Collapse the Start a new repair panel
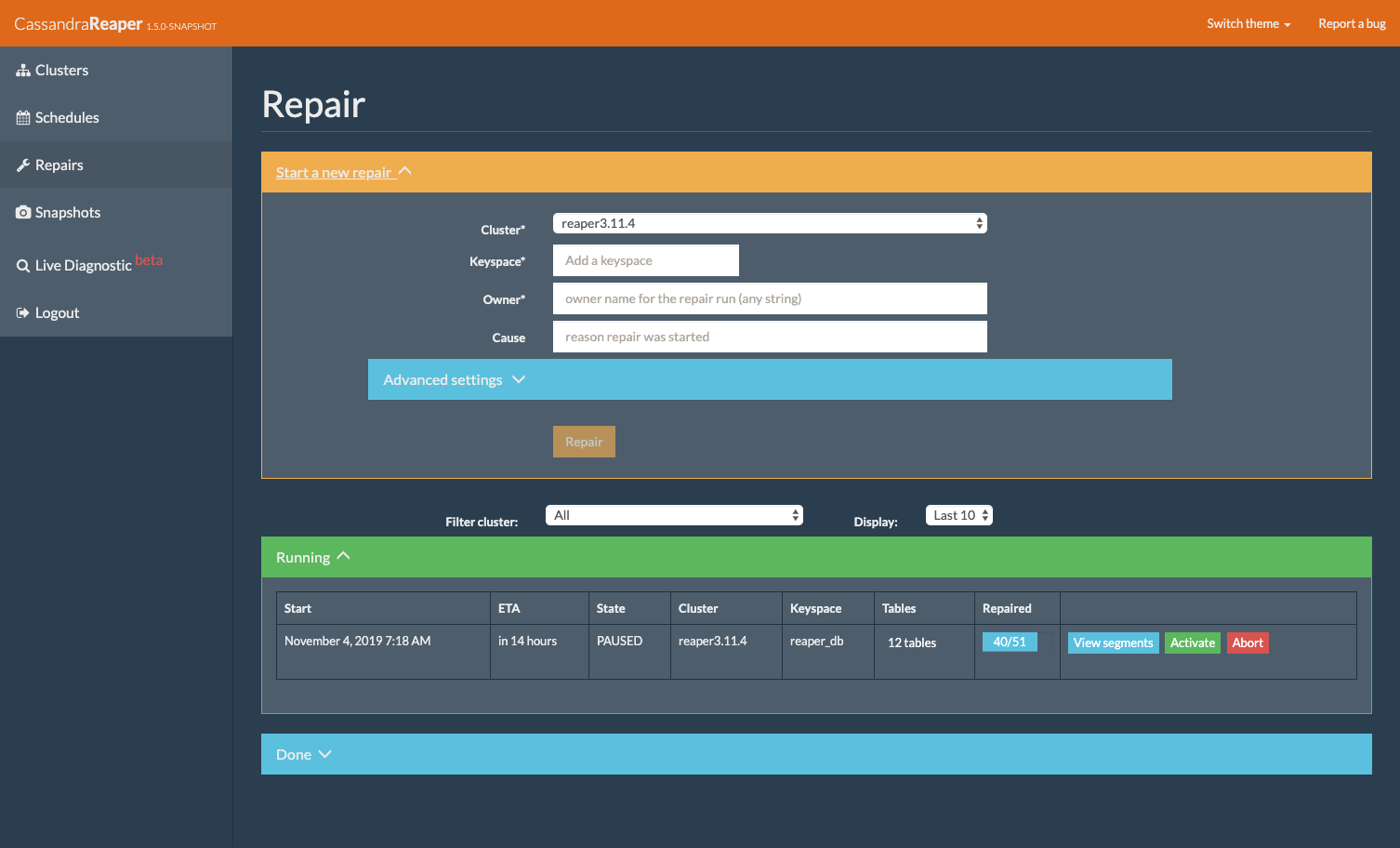Viewport: 1400px width, 848px height. pos(344,172)
